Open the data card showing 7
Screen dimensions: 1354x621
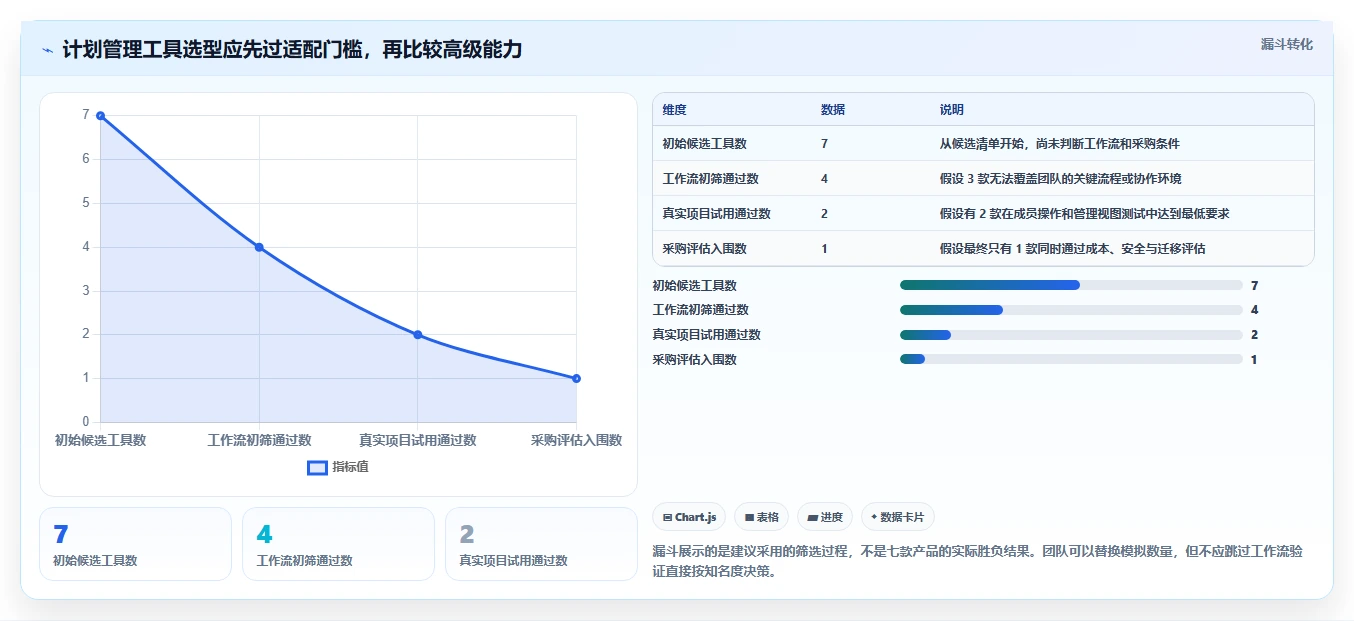[x=135, y=544]
